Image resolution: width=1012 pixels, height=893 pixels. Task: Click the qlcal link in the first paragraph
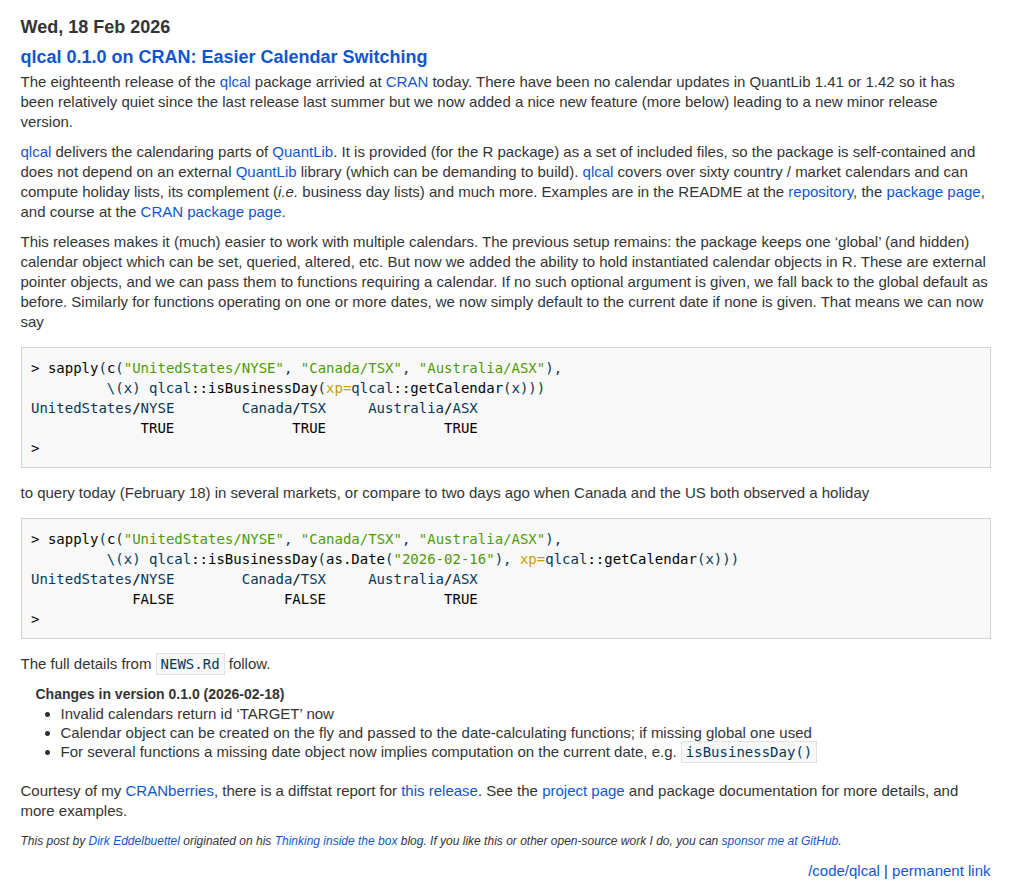point(235,82)
